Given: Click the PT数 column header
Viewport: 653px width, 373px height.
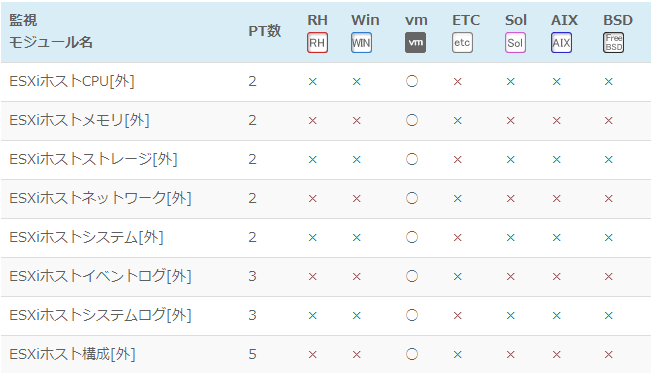Looking at the screenshot, I should 264,31.
